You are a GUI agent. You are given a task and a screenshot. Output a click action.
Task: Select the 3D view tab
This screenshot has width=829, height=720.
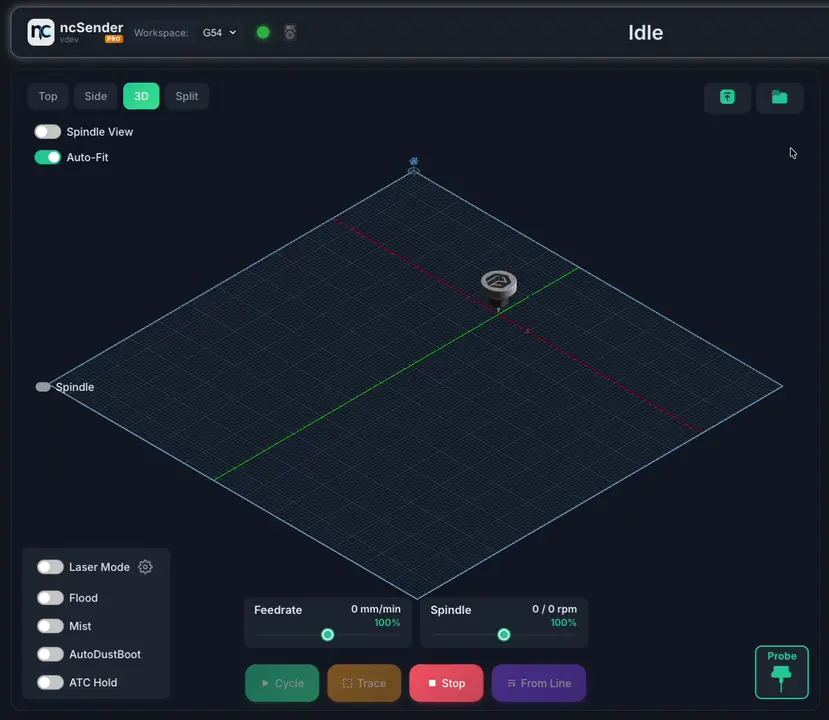pyautogui.click(x=141, y=96)
